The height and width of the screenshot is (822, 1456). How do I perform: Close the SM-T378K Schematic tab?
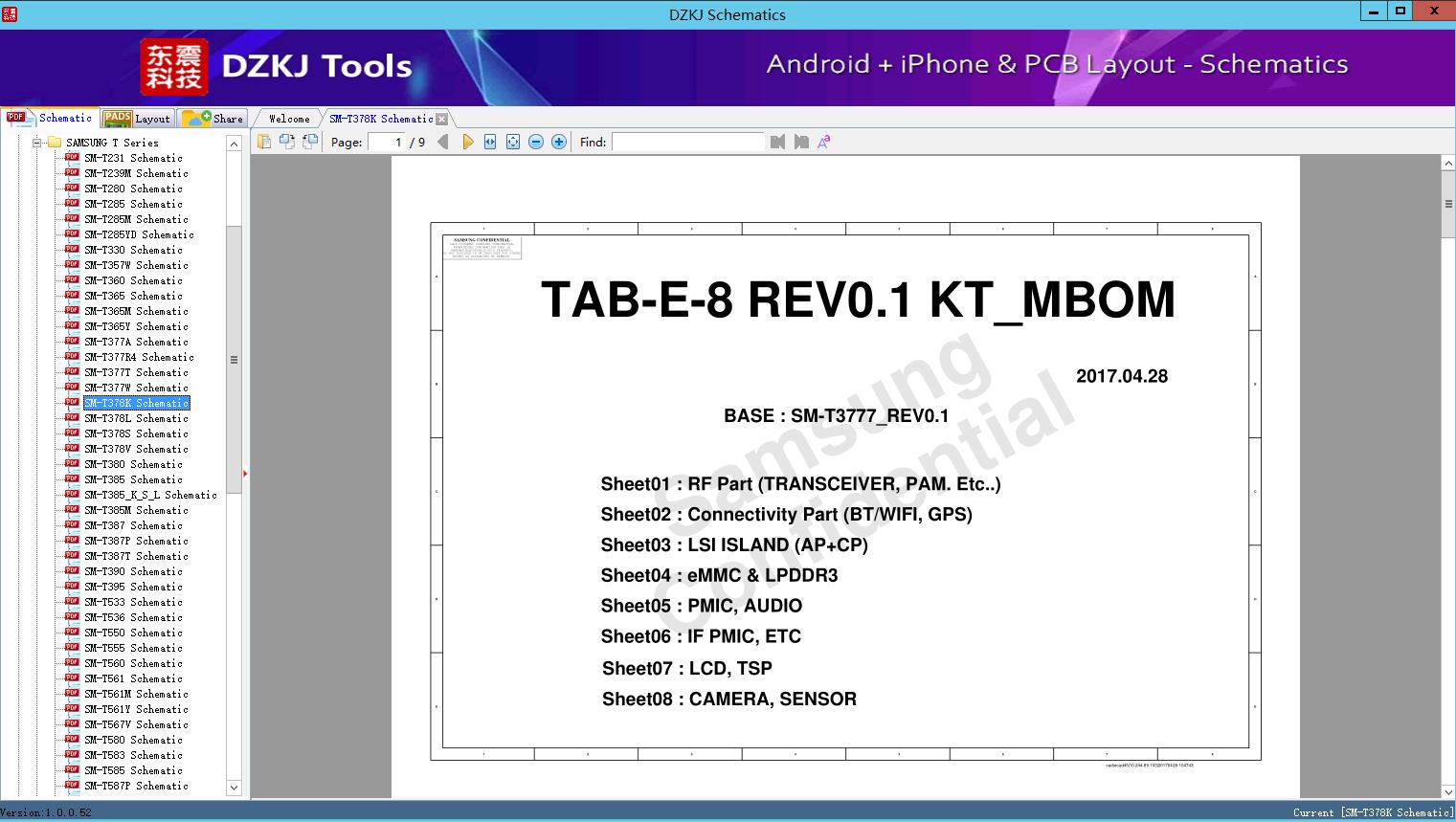point(441,119)
